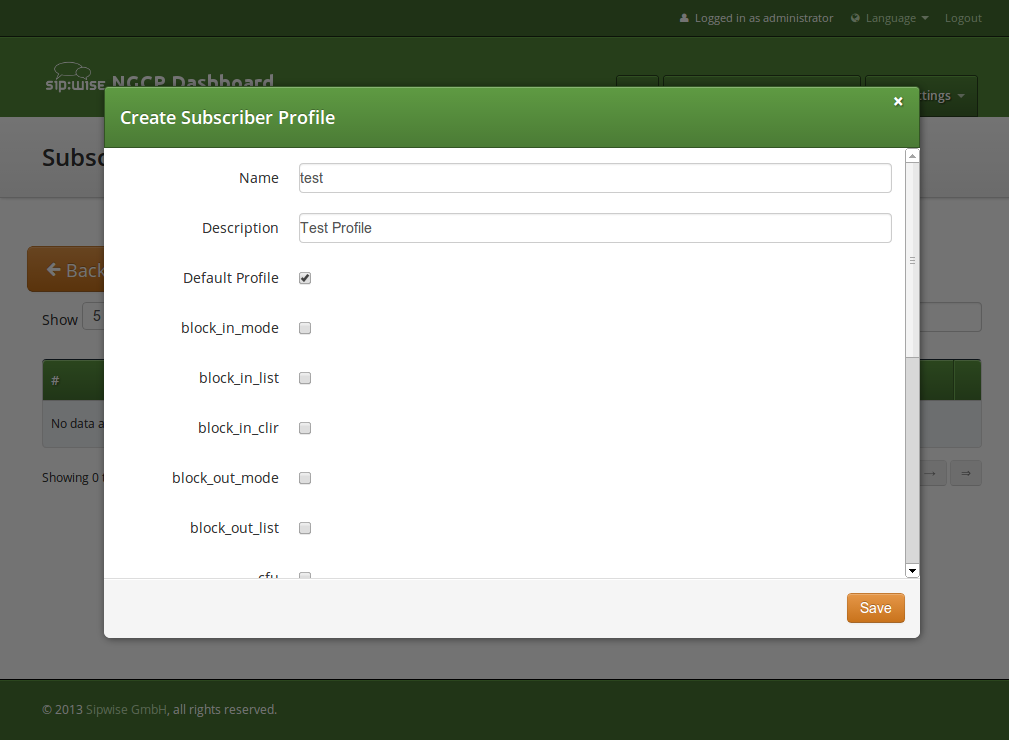Click the Sipwise GmbH footer link
Viewport: 1009px width, 740px height.
[124, 709]
